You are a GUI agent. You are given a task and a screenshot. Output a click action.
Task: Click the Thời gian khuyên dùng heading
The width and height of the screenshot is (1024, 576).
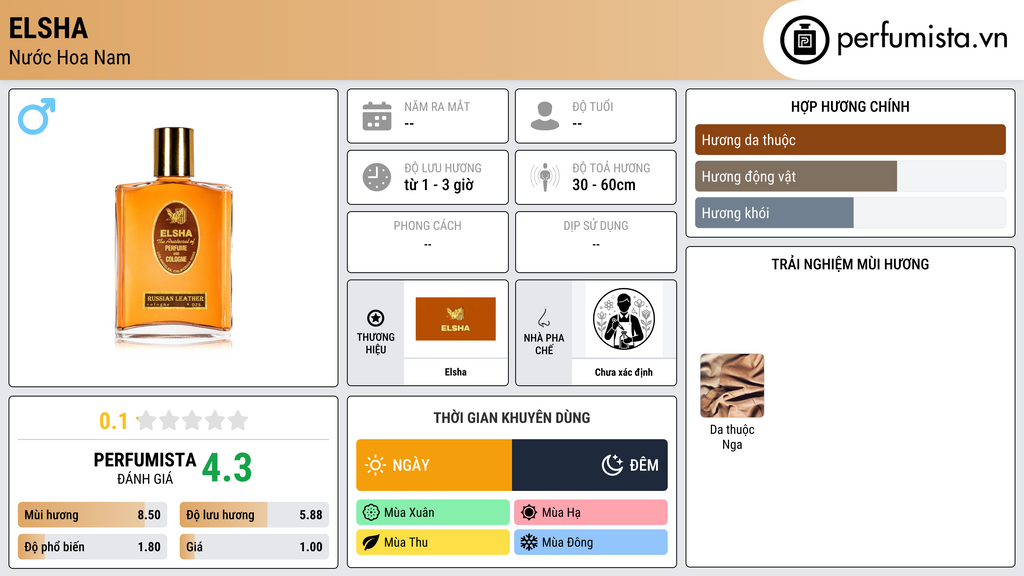pos(512,417)
